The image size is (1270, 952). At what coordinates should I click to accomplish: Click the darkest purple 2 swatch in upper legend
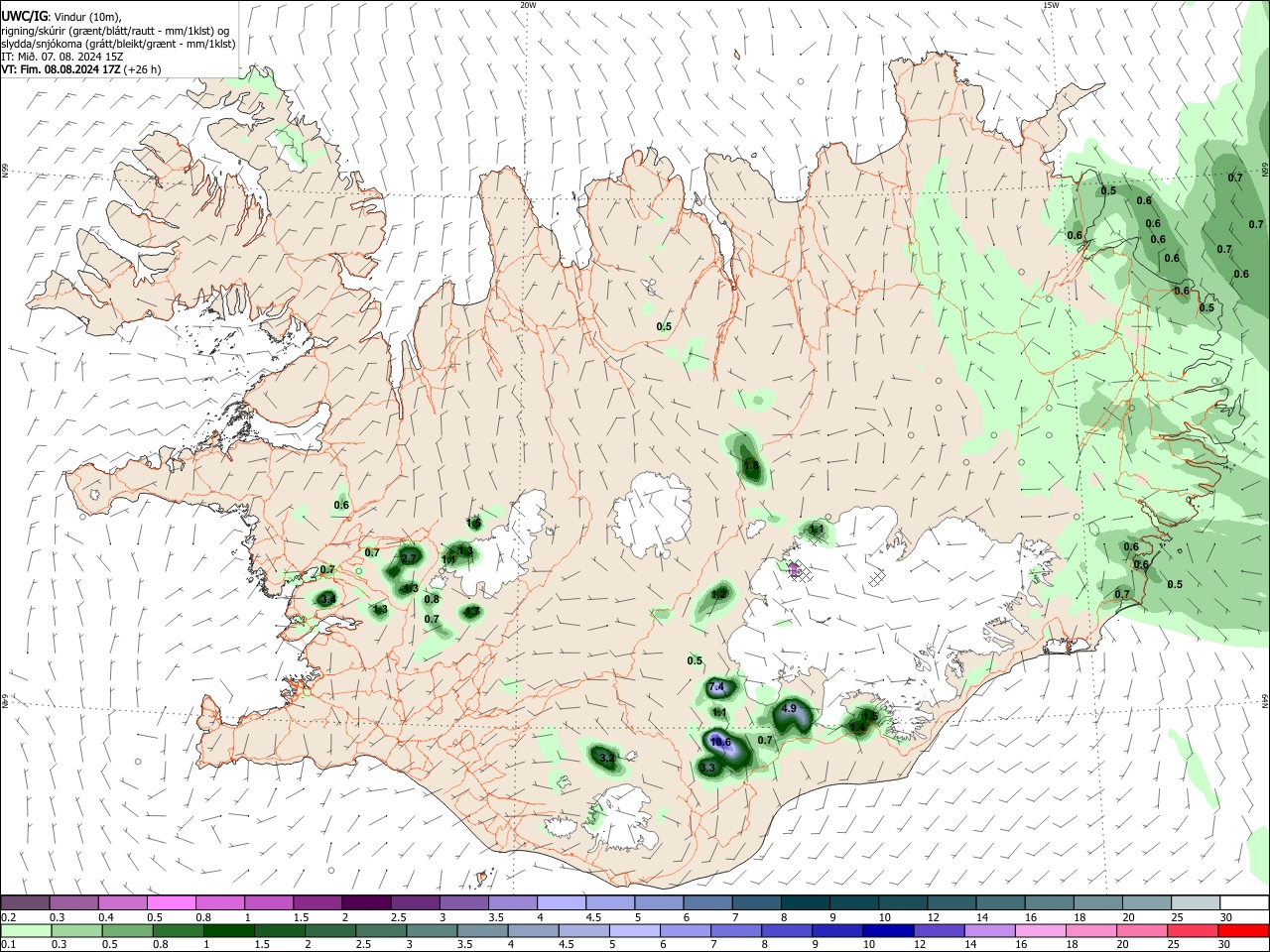click(x=366, y=902)
